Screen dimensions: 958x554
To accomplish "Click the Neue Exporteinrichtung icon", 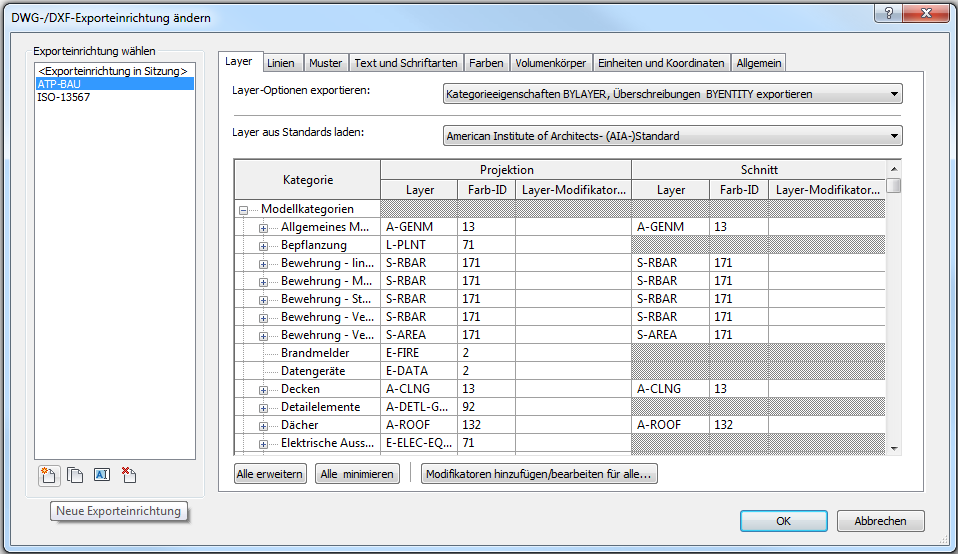I will tap(47, 475).
